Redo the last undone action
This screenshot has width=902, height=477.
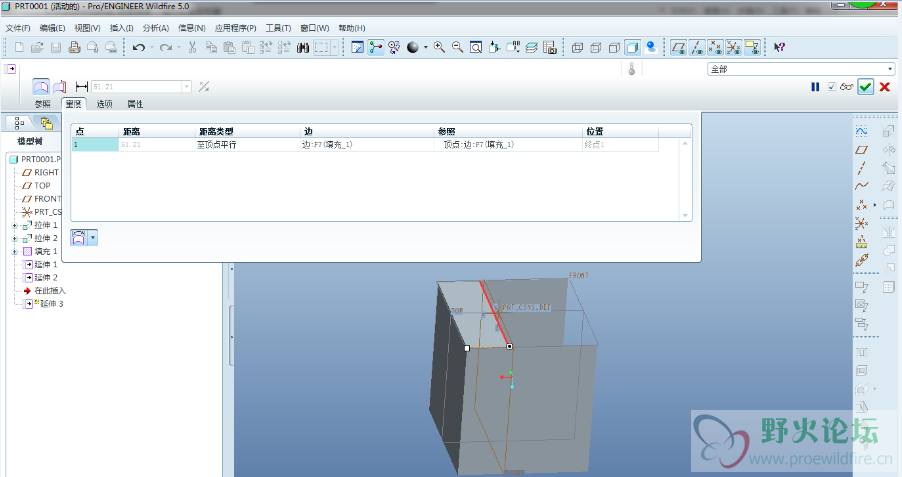pyautogui.click(x=166, y=48)
